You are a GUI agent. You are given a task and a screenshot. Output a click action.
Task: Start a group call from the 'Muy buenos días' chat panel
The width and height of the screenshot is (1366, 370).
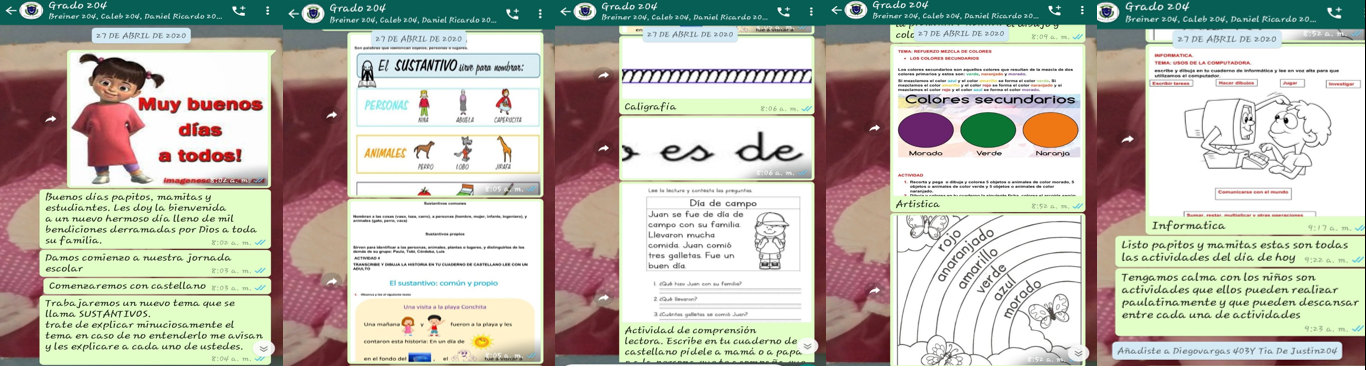239,12
